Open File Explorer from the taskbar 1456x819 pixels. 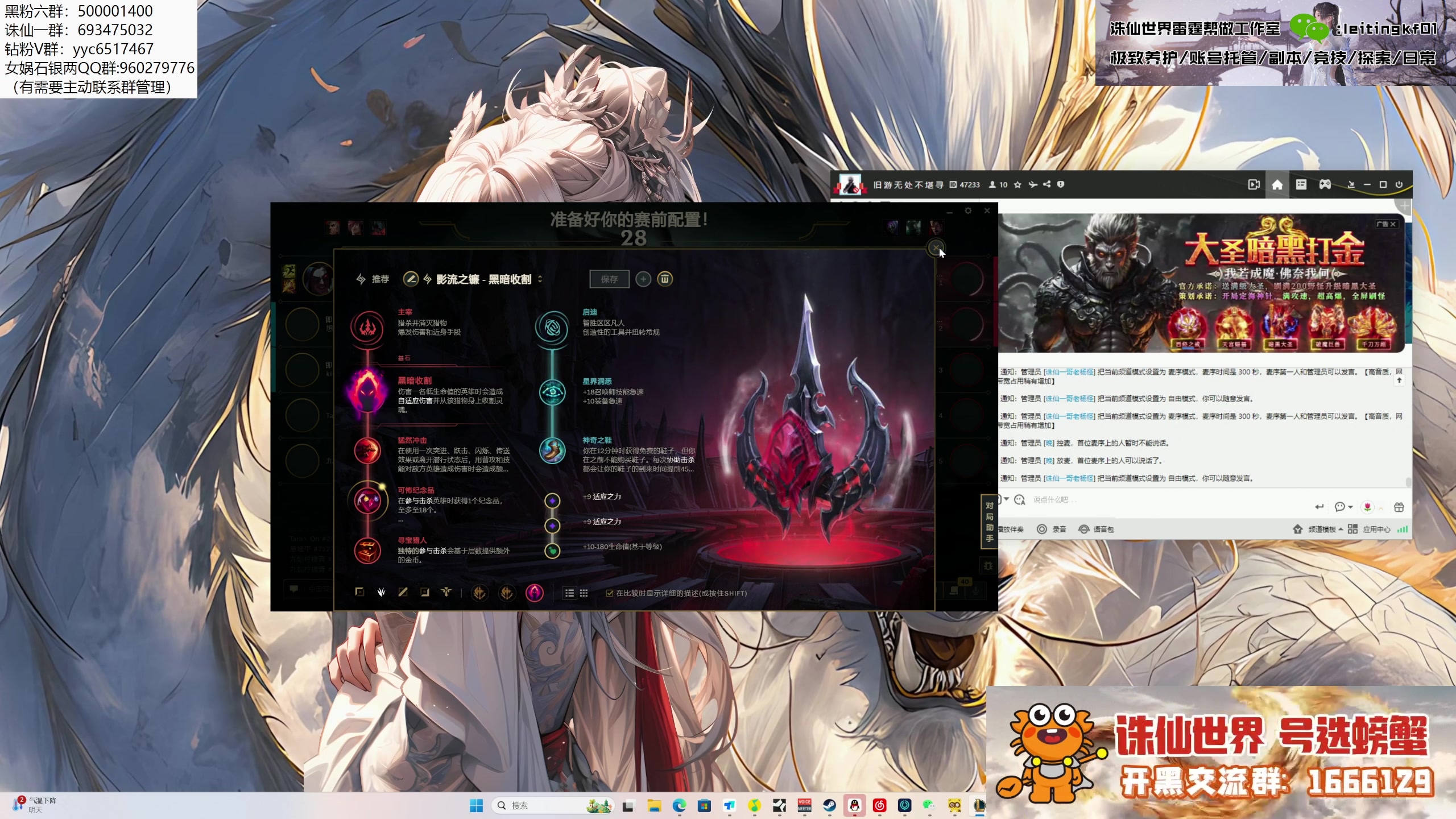(x=654, y=805)
